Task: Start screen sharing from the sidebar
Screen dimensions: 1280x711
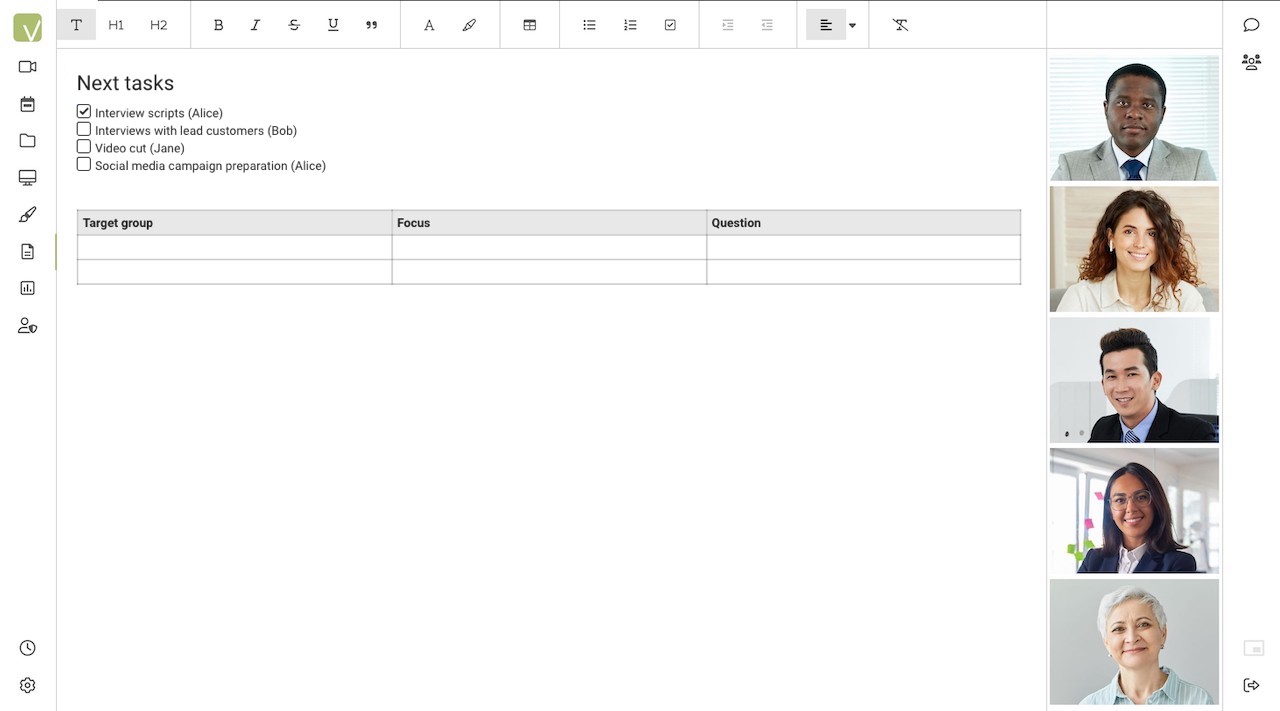Action: click(27, 177)
